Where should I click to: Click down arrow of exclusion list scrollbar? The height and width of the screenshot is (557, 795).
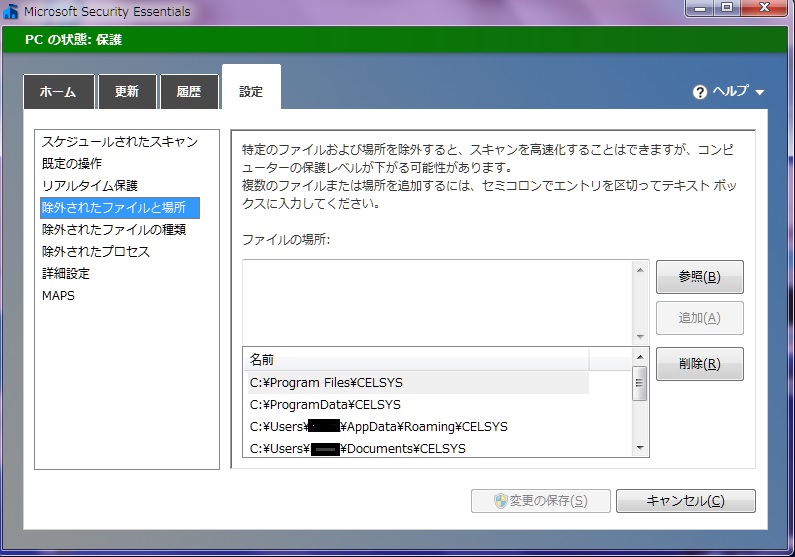640,448
